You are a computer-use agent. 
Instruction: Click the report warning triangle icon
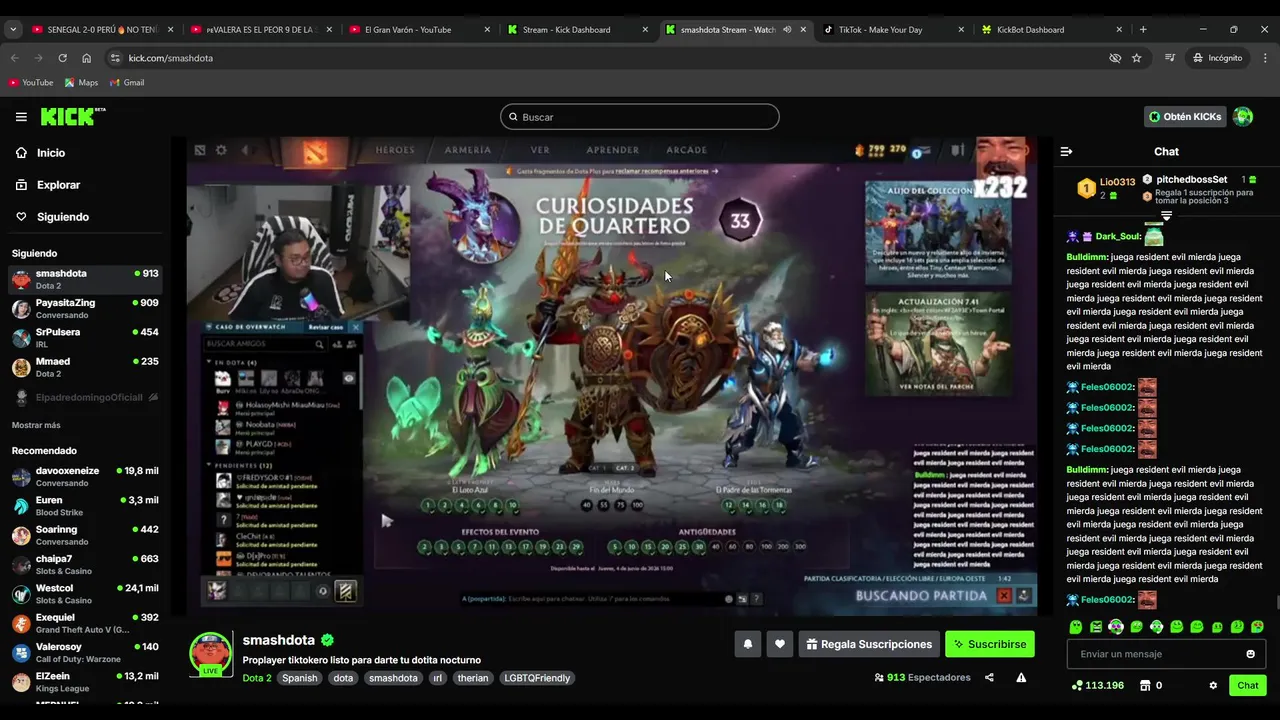[1021, 678]
